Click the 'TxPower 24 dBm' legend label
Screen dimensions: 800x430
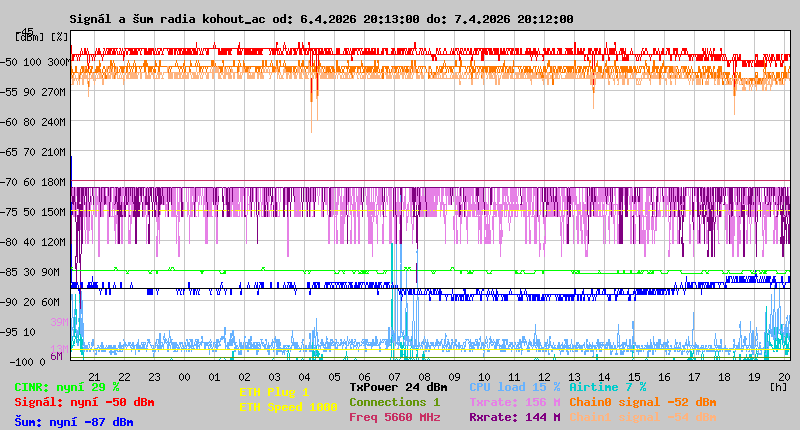(x=398, y=387)
